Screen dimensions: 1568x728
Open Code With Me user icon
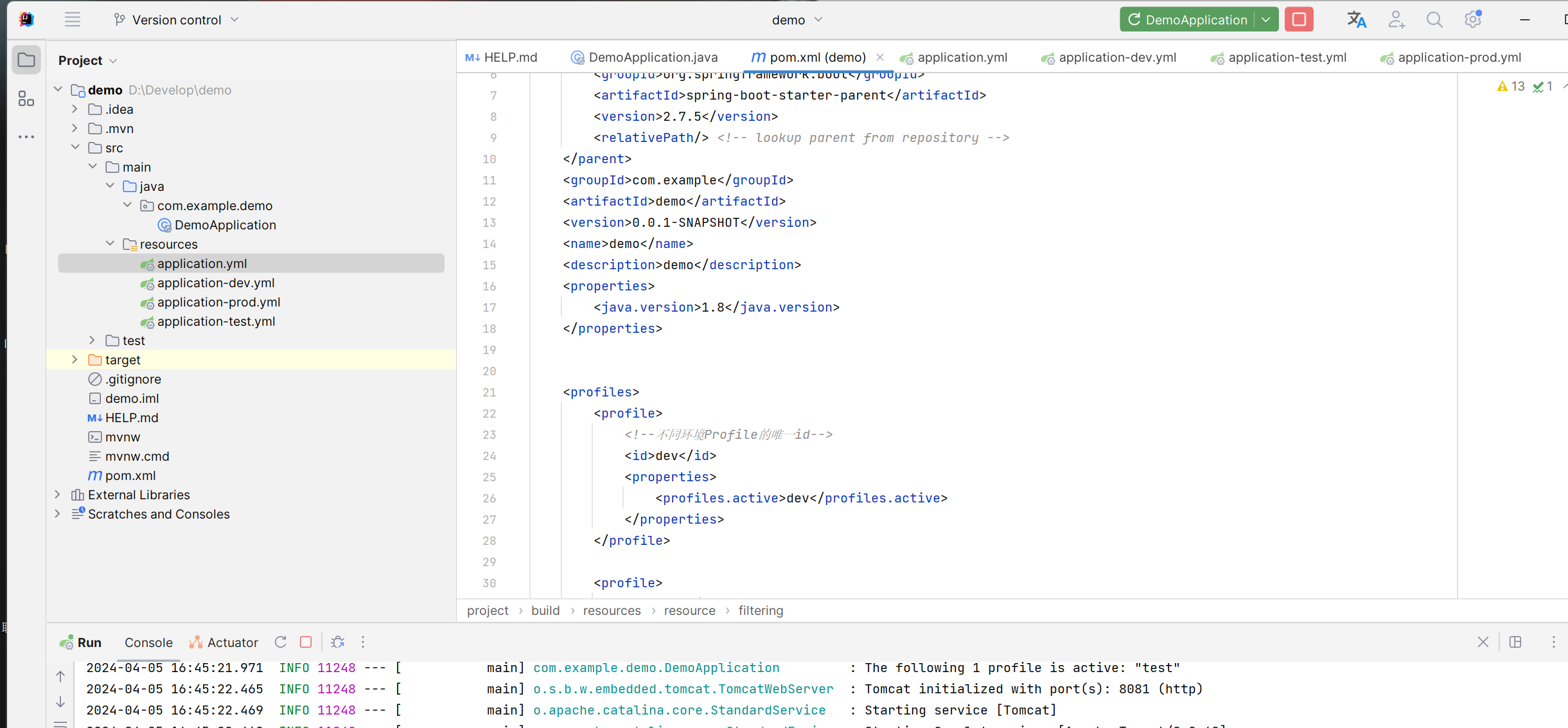pos(1396,20)
